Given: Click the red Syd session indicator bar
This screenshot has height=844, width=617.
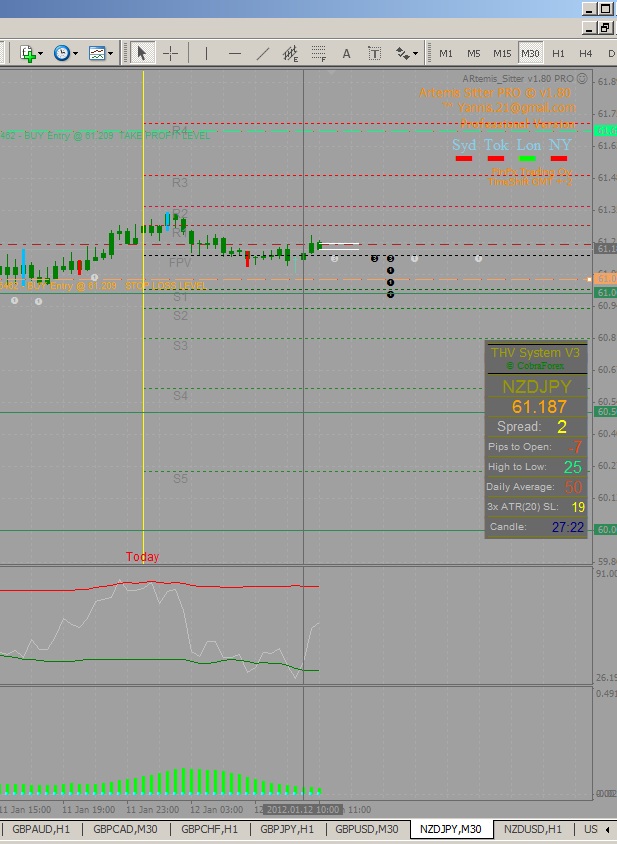Looking at the screenshot, I should click(464, 158).
